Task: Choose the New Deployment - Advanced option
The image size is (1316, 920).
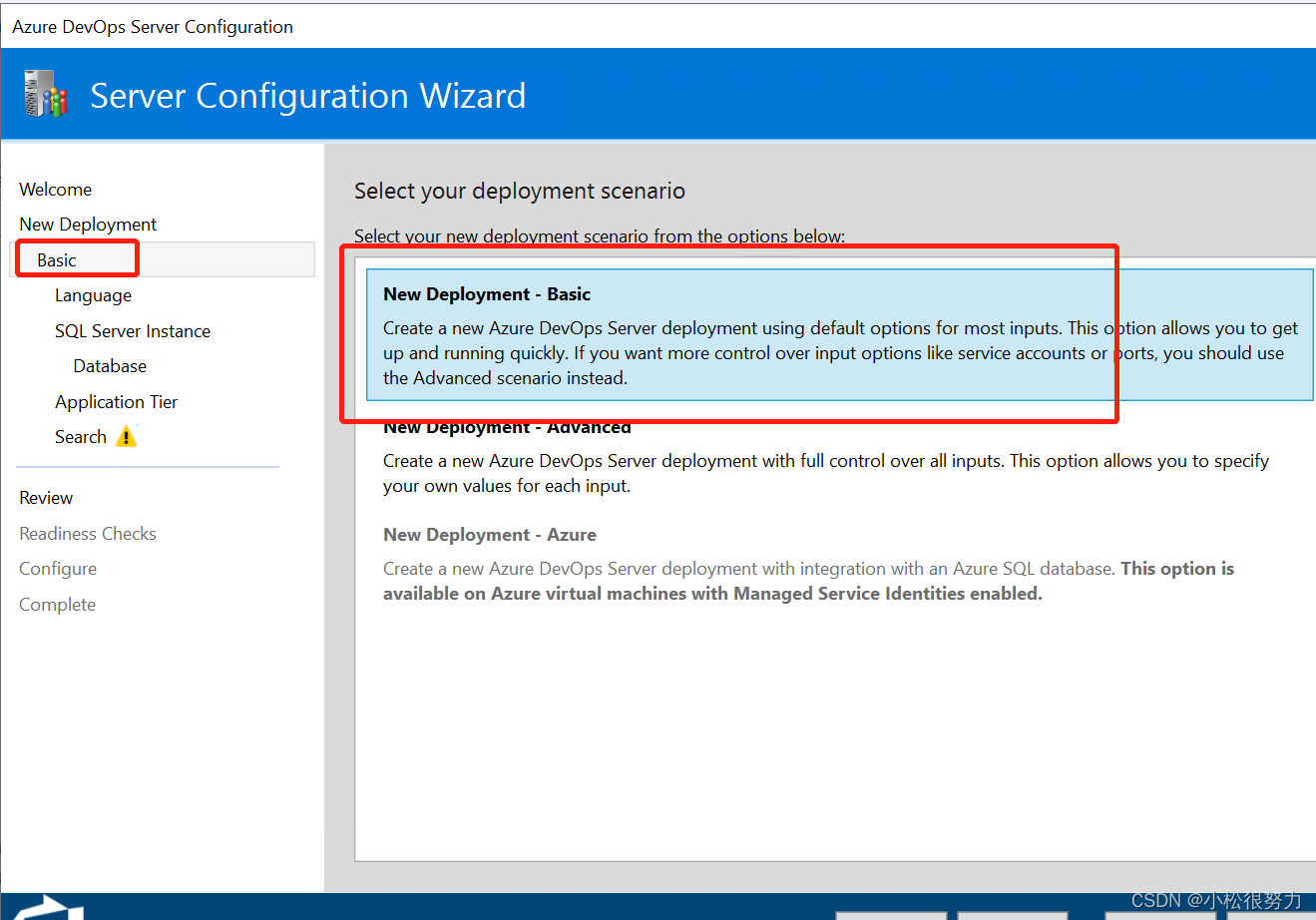Action: (x=840, y=457)
